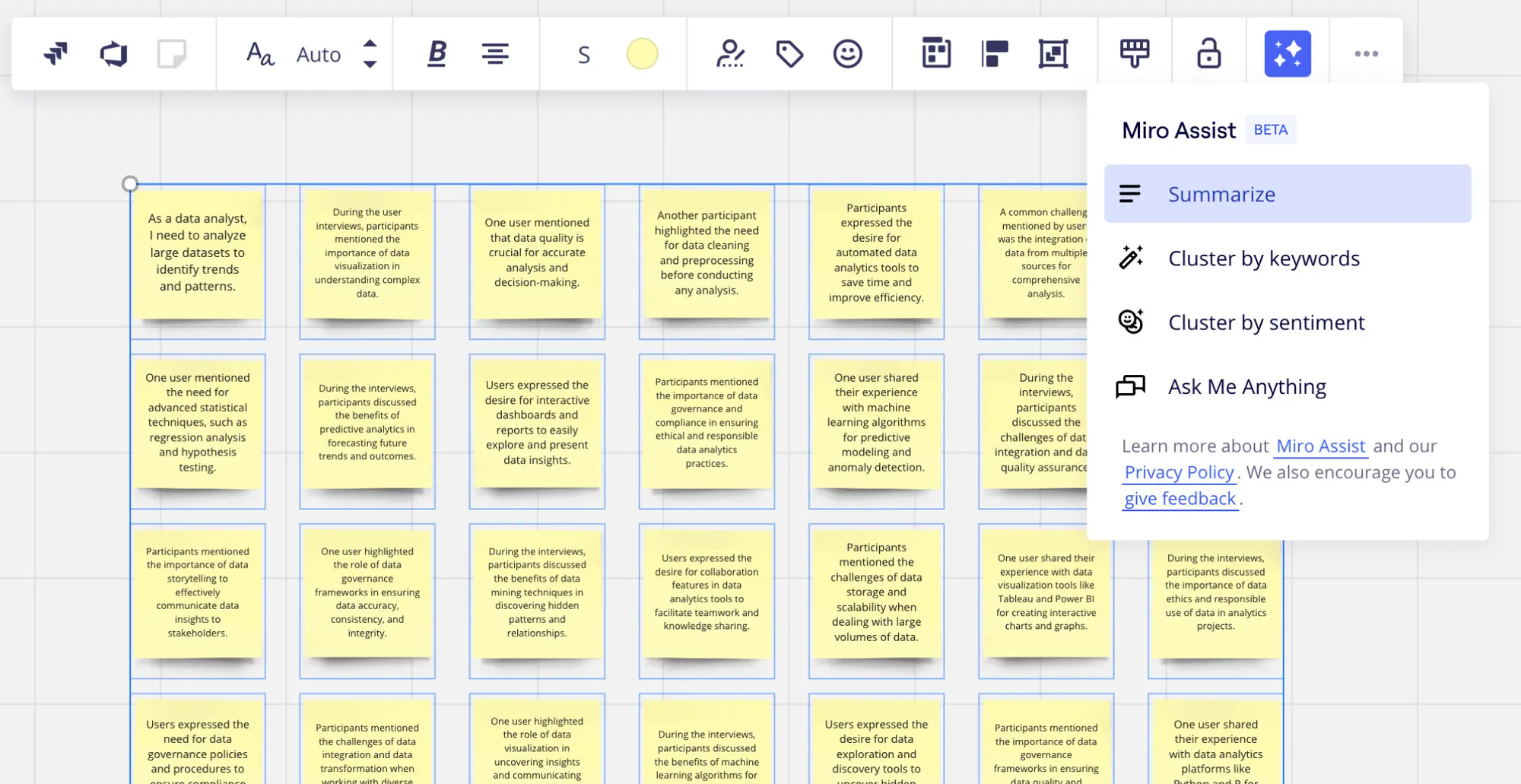This screenshot has width=1521, height=784.
Task: Open the Privacy Policy link
Action: click(1179, 472)
